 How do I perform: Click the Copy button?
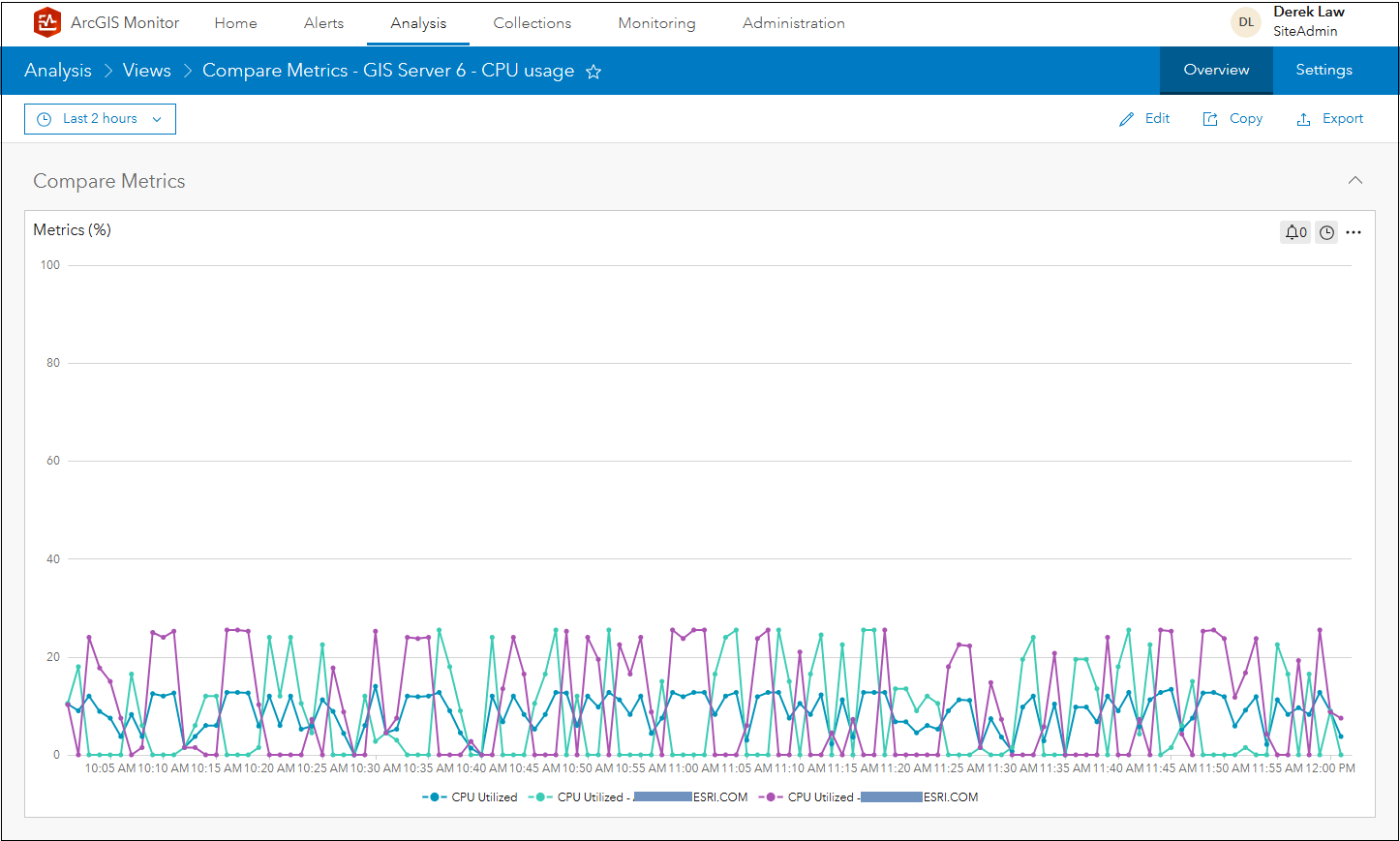(1233, 118)
